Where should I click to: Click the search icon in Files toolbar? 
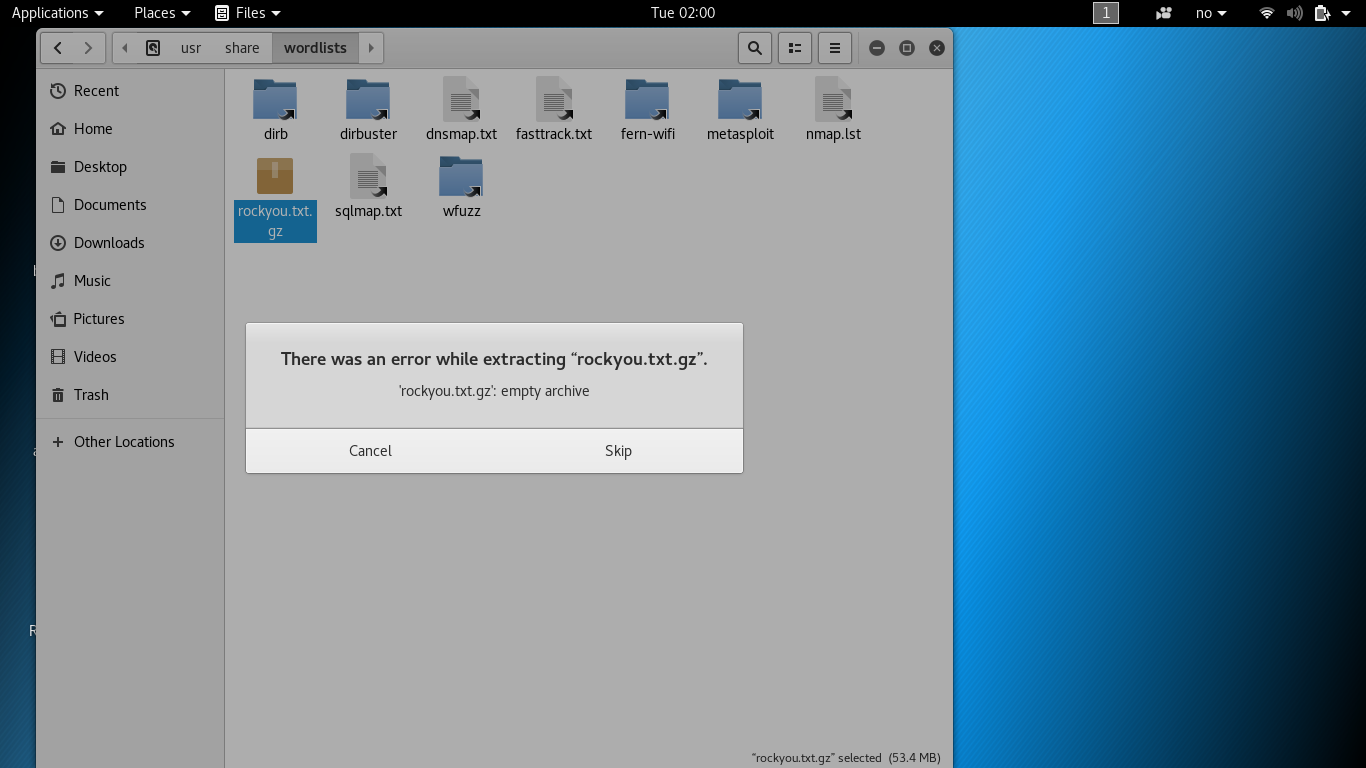click(755, 48)
